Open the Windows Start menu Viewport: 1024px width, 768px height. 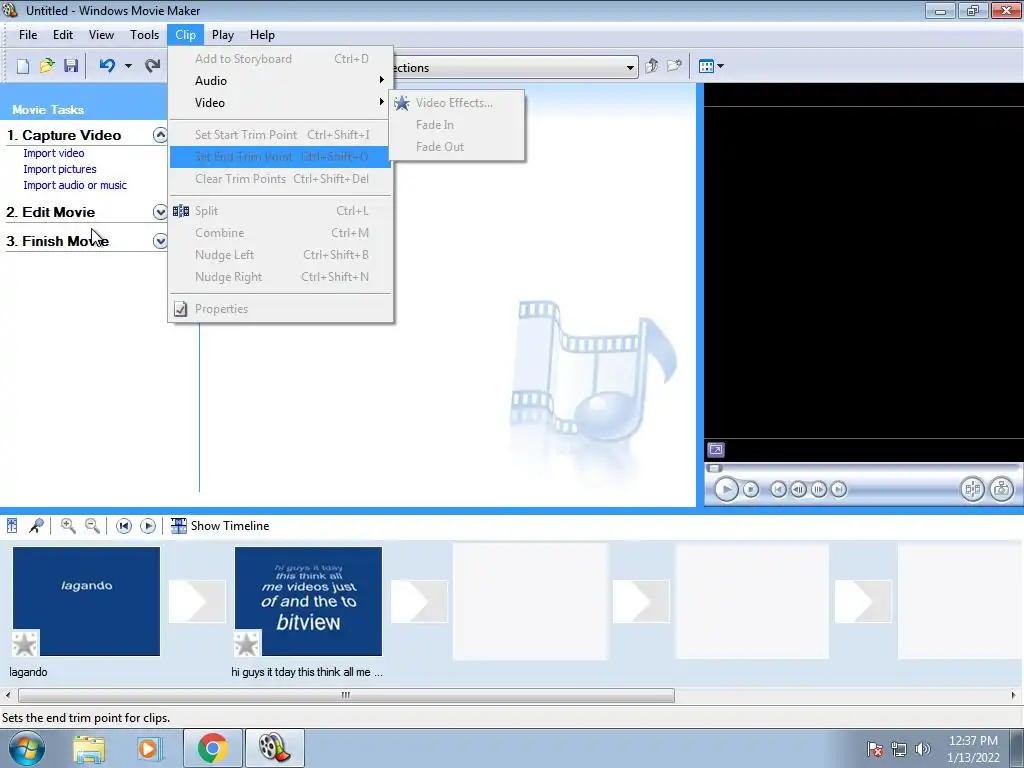(25, 748)
